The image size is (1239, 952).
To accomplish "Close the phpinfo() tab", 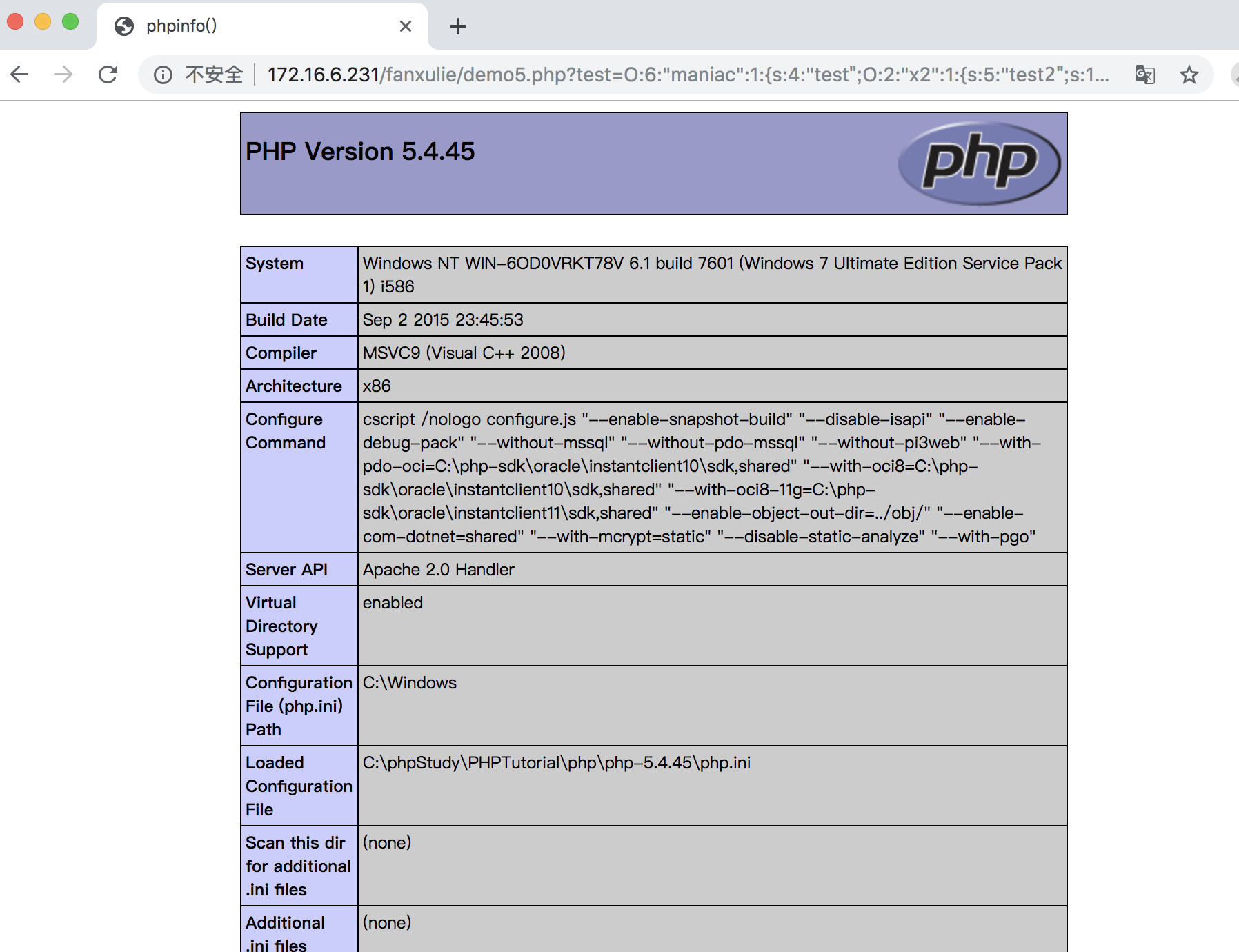I will 406,26.
